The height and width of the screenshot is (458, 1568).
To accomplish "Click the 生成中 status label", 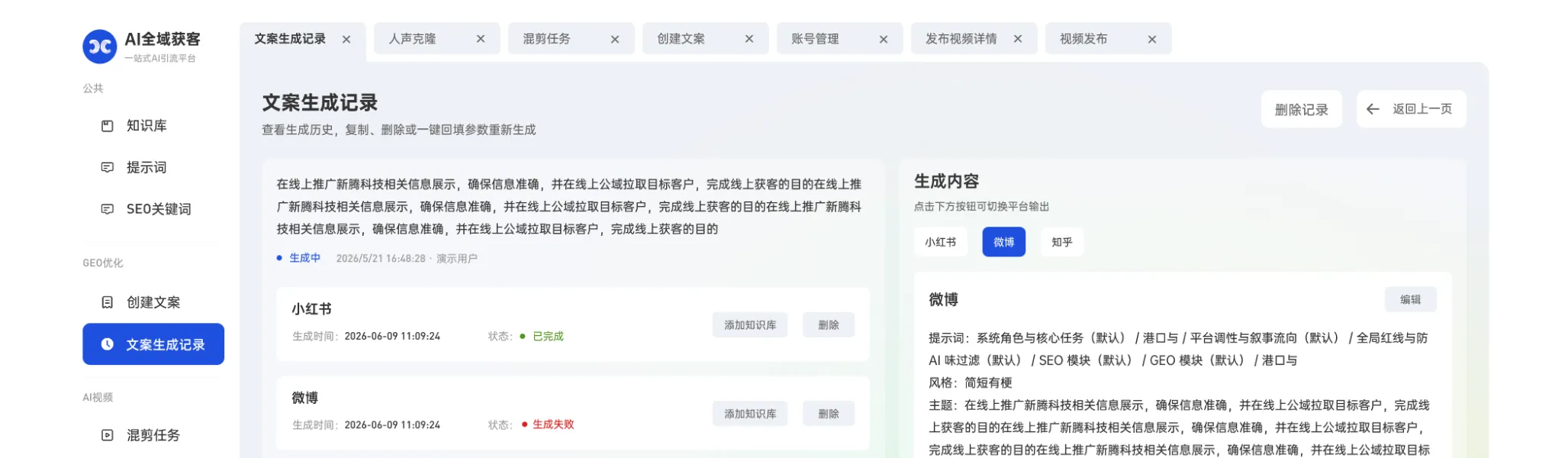I will click(304, 258).
